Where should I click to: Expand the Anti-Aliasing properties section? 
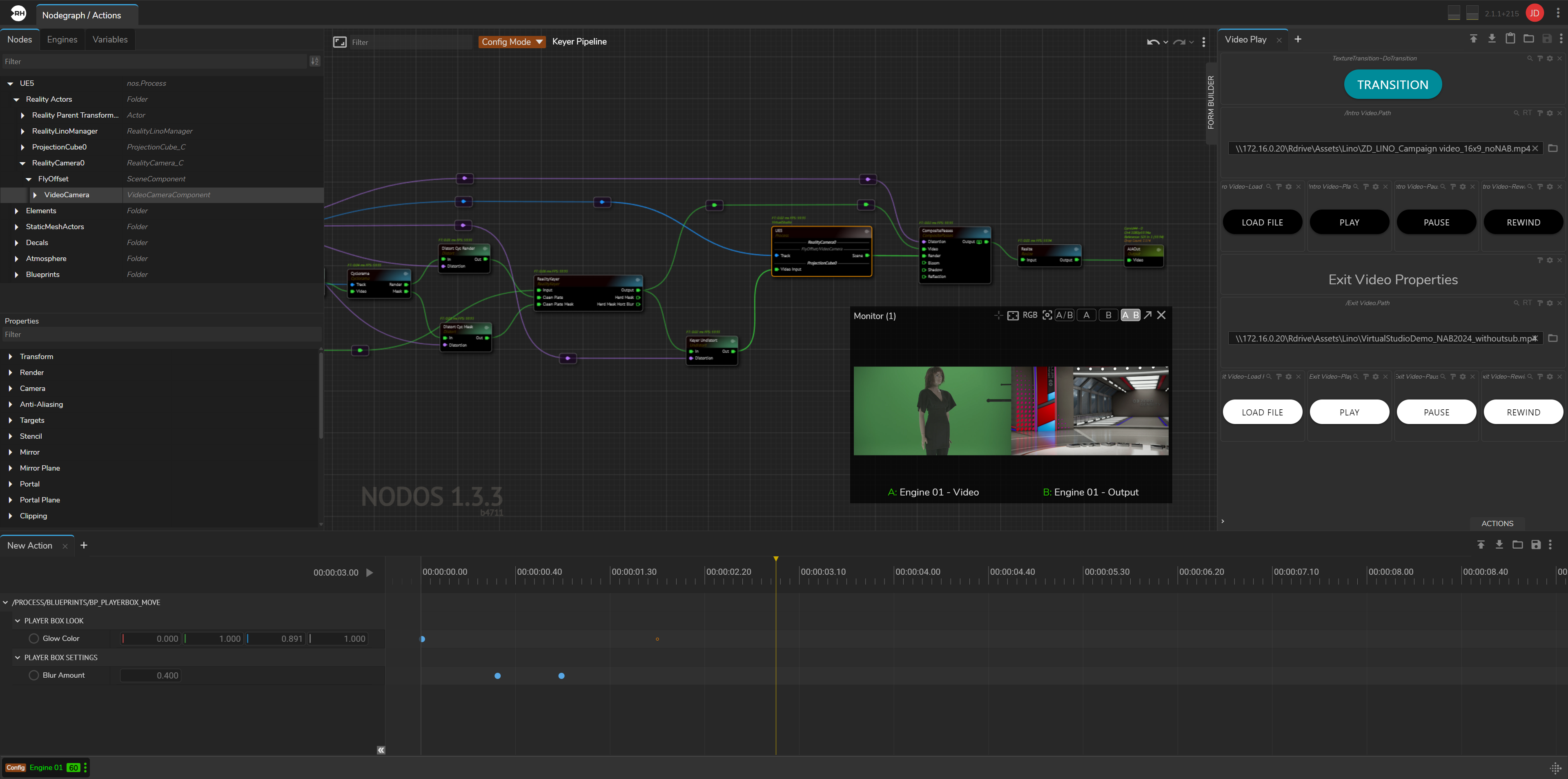pos(10,404)
